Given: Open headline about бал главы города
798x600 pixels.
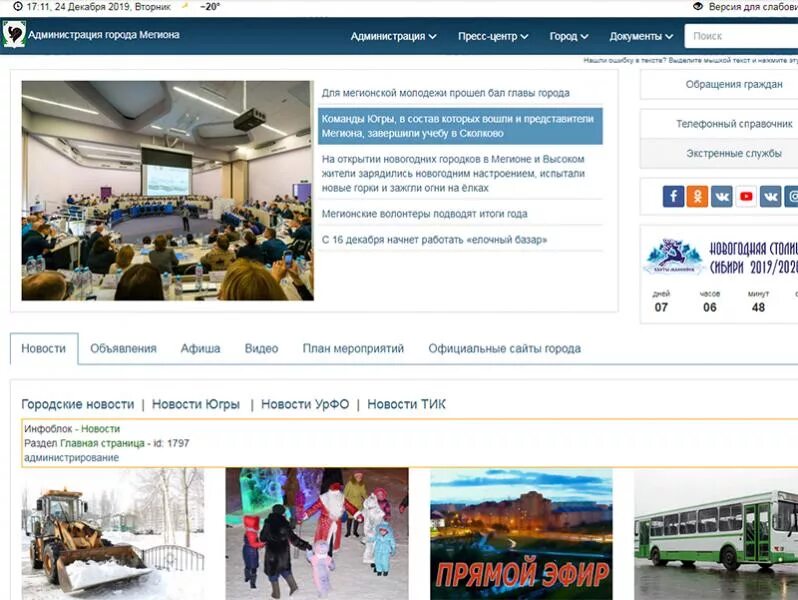Looking at the screenshot, I should [445, 93].
